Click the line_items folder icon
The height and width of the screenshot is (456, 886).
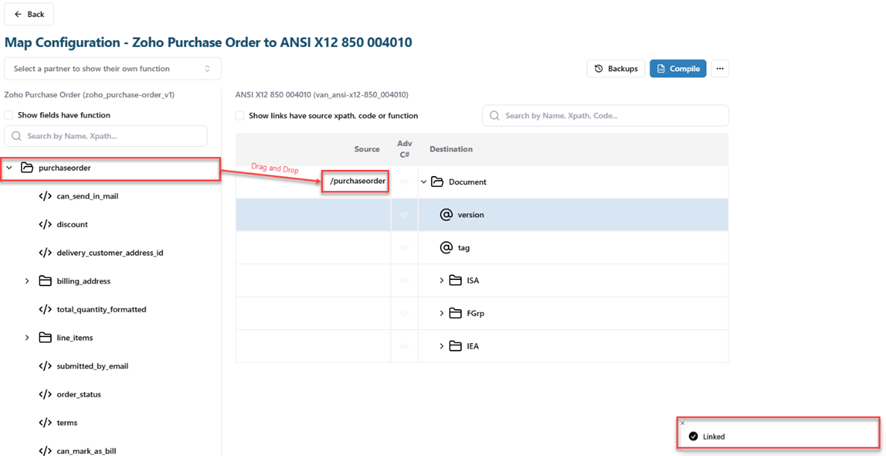click(x=45, y=338)
